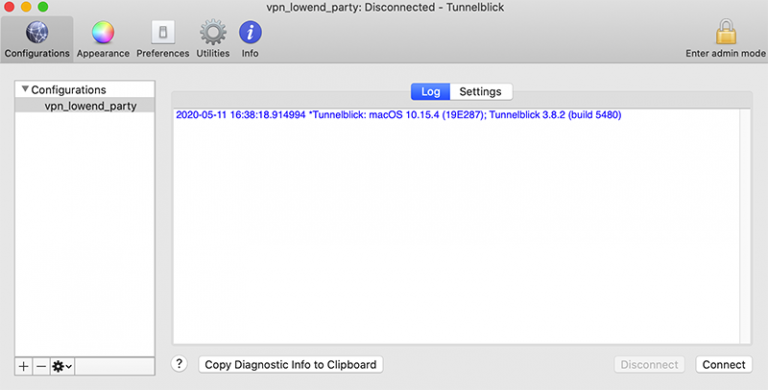
Task: Click Copy Diagnostic Info to Clipboard
Action: [290, 365]
